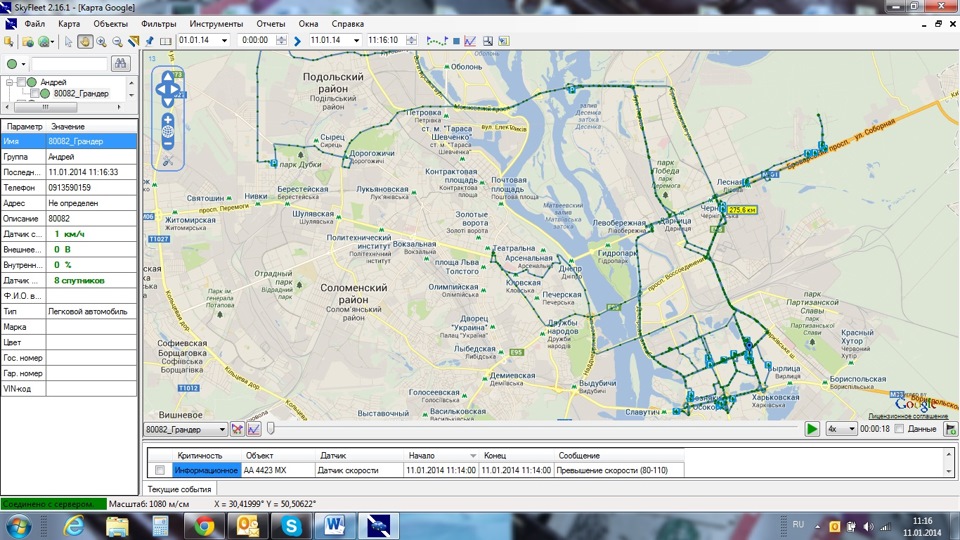Click the folder with globe icon

[28, 41]
